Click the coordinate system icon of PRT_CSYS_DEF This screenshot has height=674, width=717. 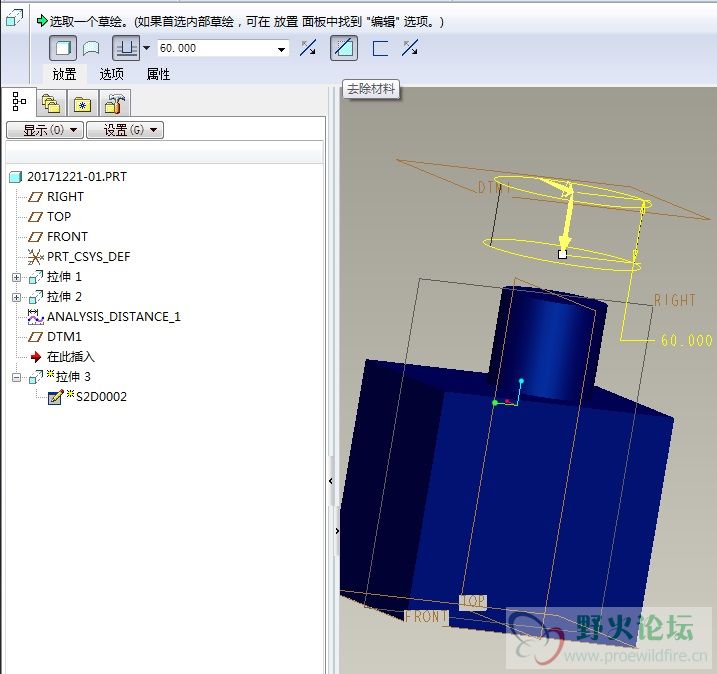35,257
